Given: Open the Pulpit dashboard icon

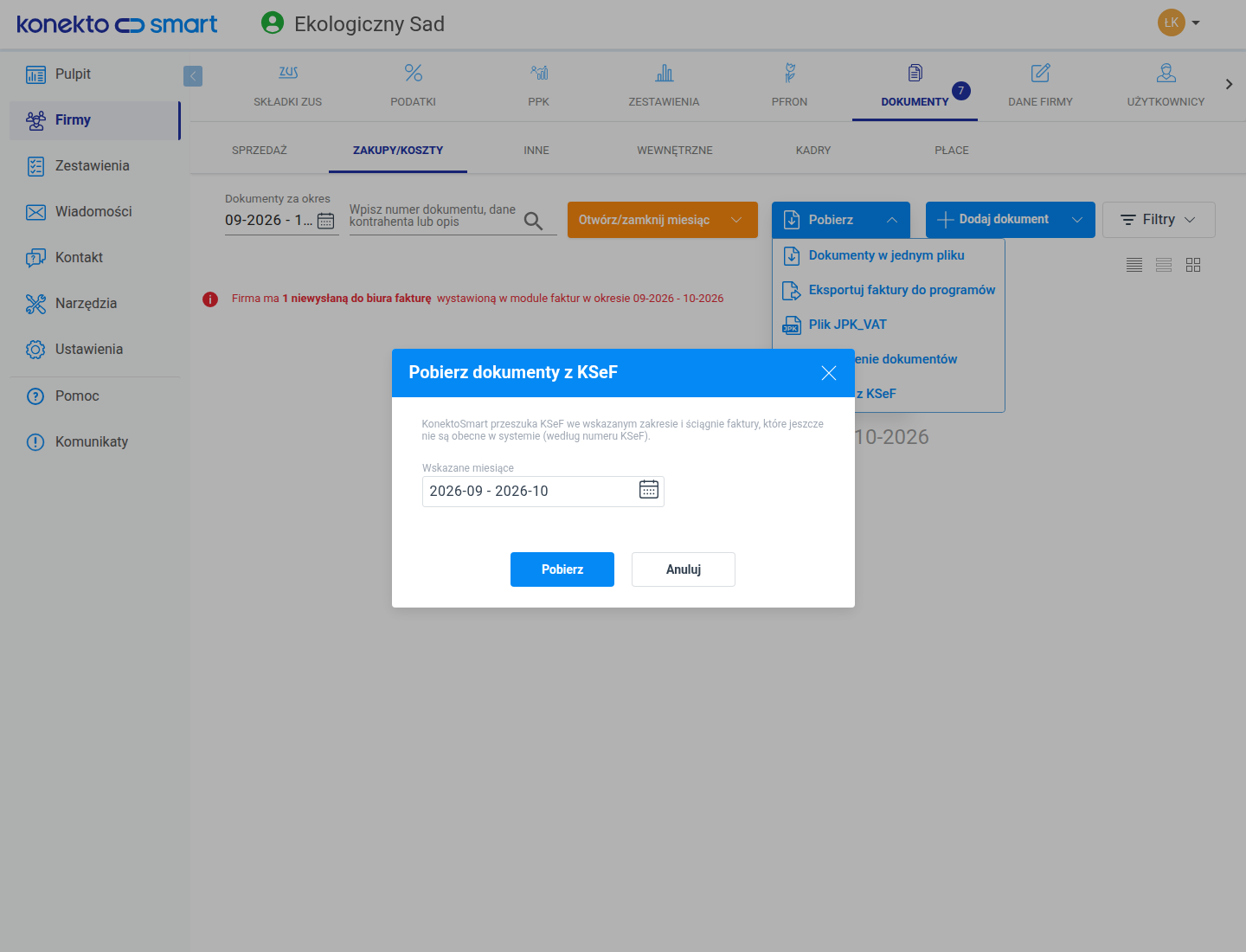Looking at the screenshot, I should pos(35,74).
